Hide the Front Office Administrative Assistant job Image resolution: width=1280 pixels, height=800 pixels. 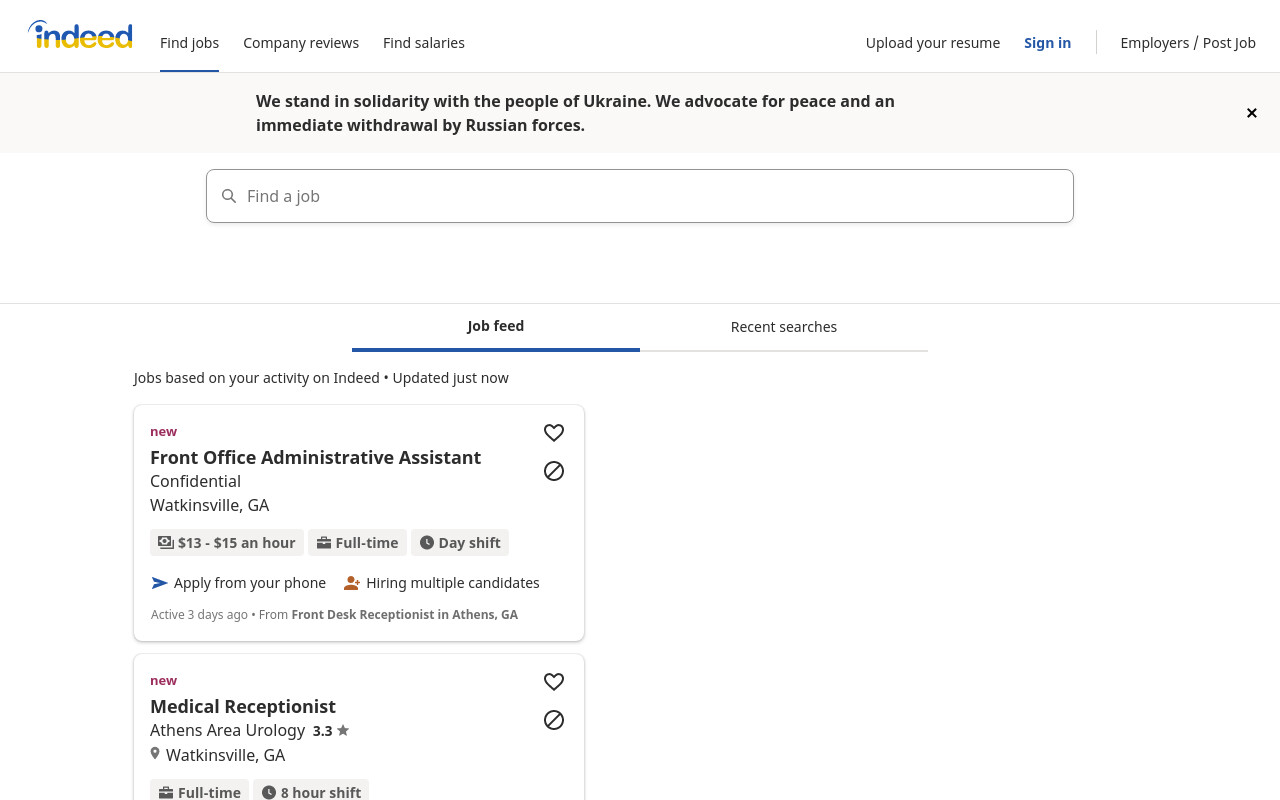[x=554, y=471]
